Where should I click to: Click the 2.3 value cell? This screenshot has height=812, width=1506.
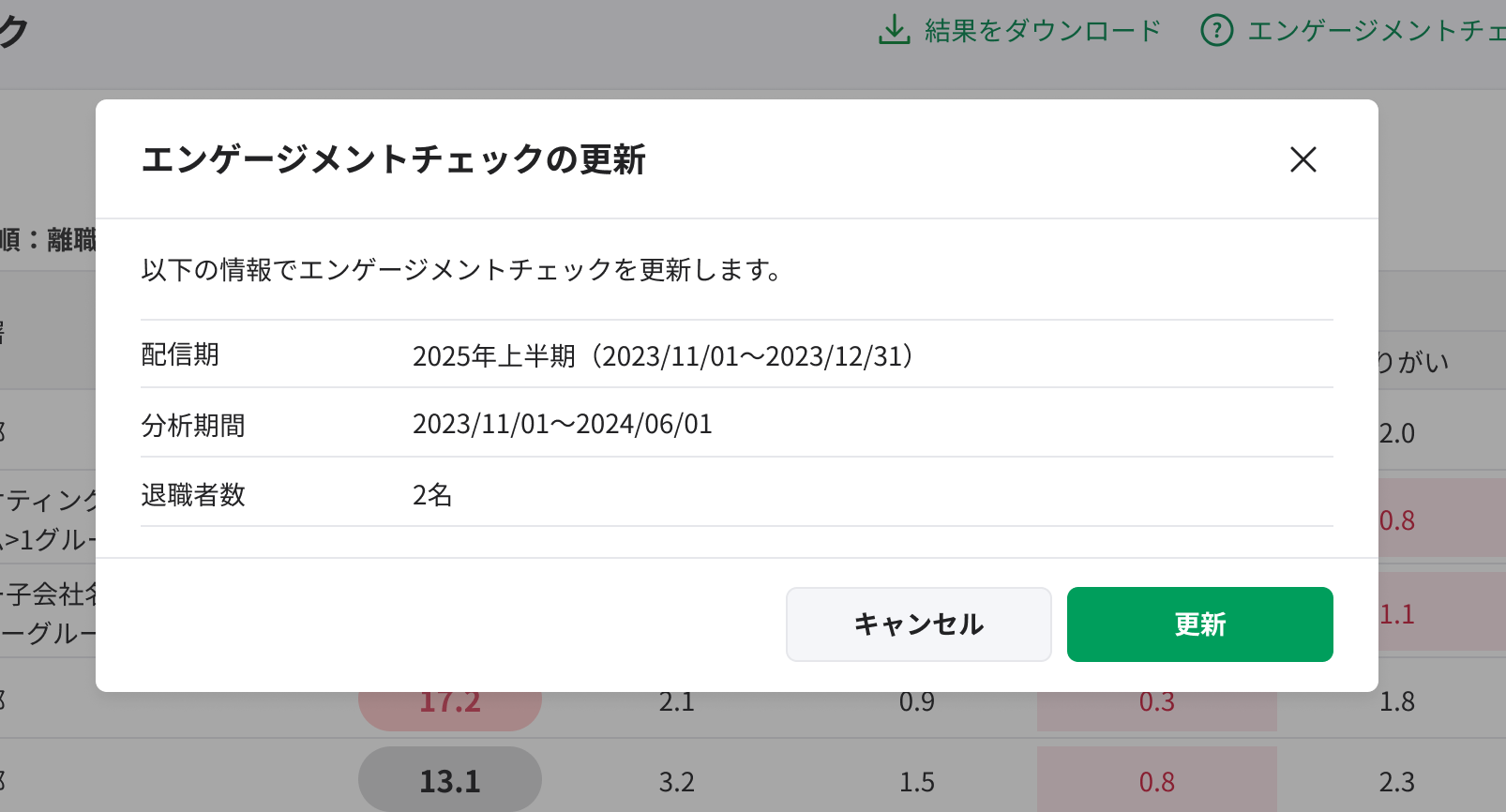(1396, 782)
